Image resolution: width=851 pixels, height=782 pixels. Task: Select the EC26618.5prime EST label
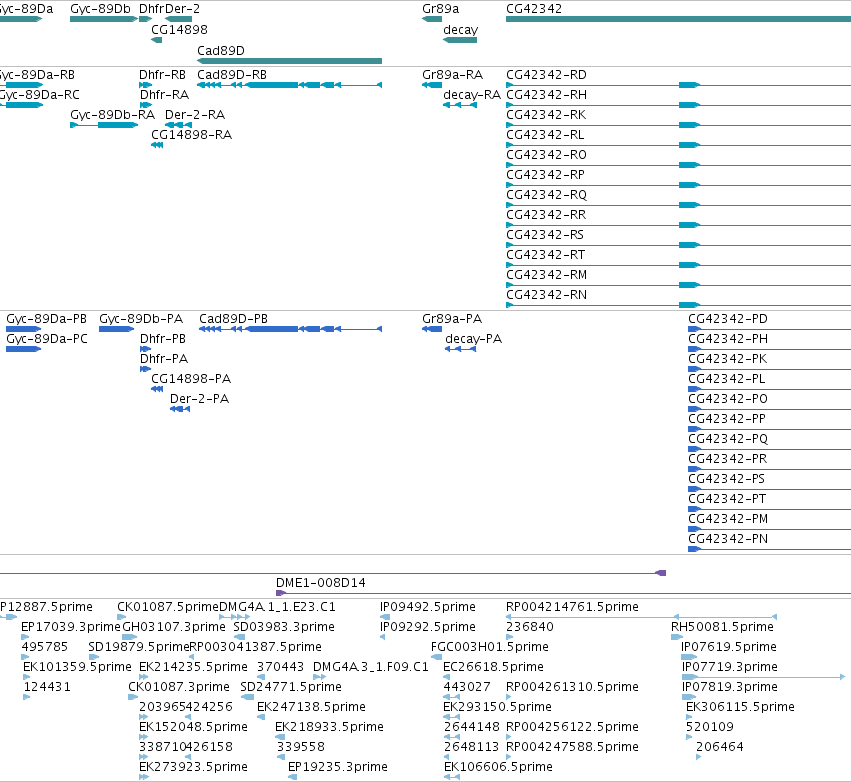[x=494, y=666]
